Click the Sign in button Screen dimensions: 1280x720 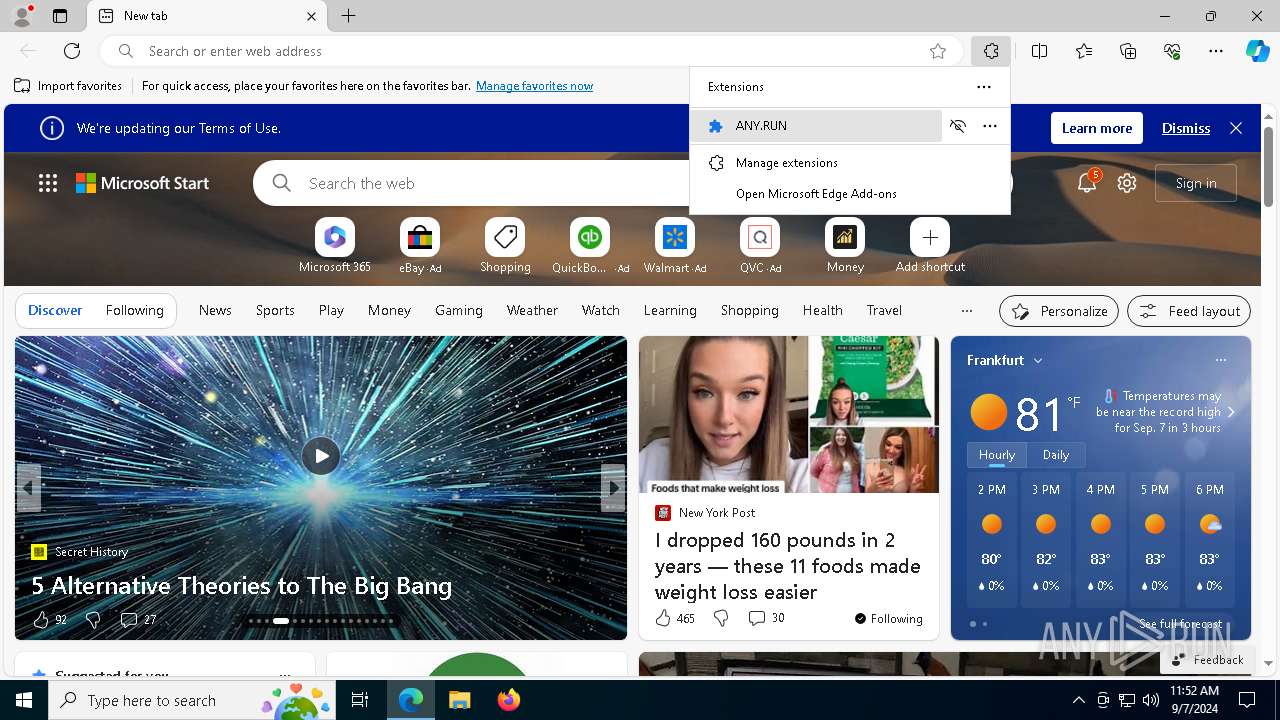coord(1196,183)
